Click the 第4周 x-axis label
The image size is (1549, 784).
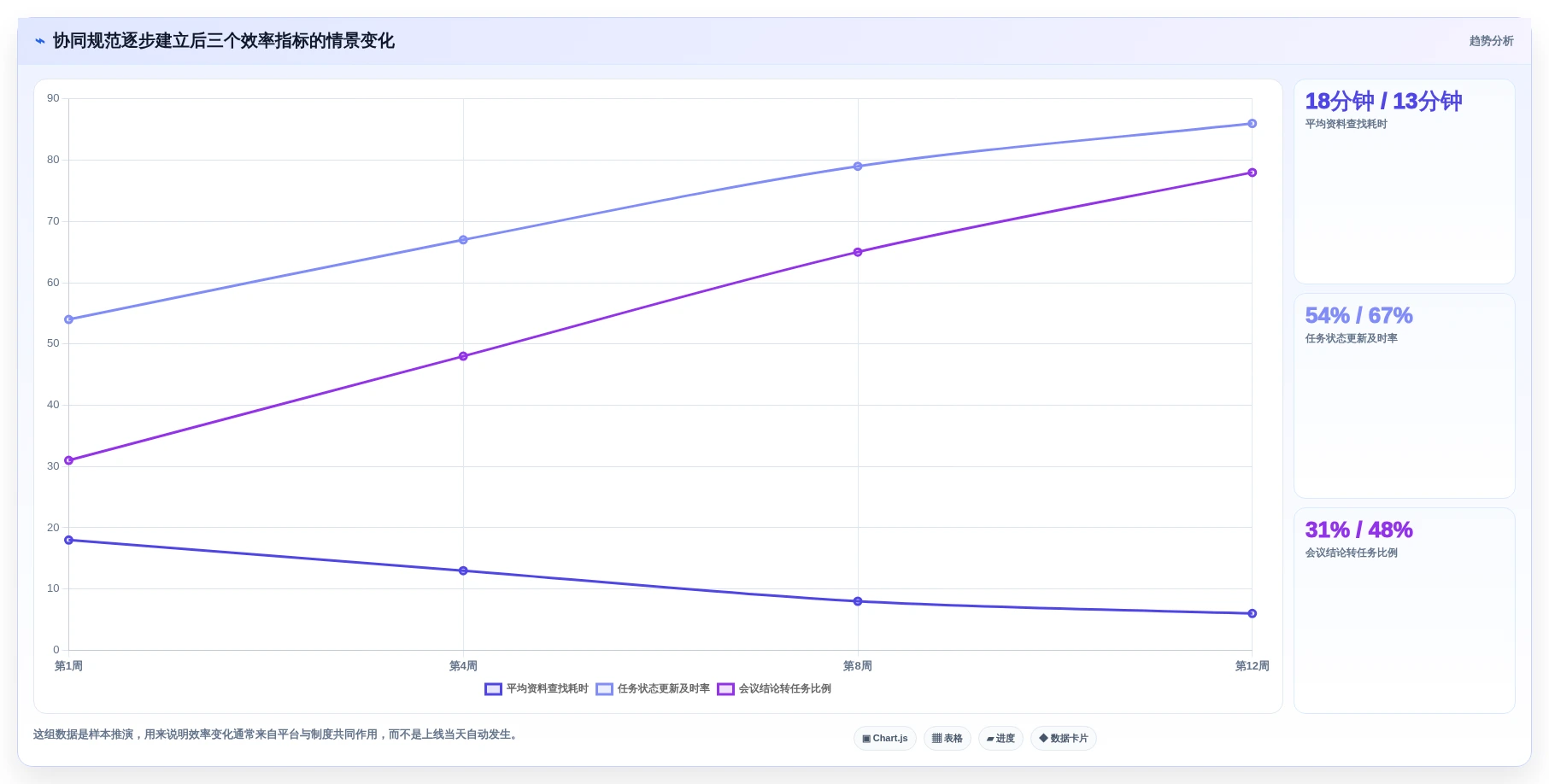click(x=463, y=666)
